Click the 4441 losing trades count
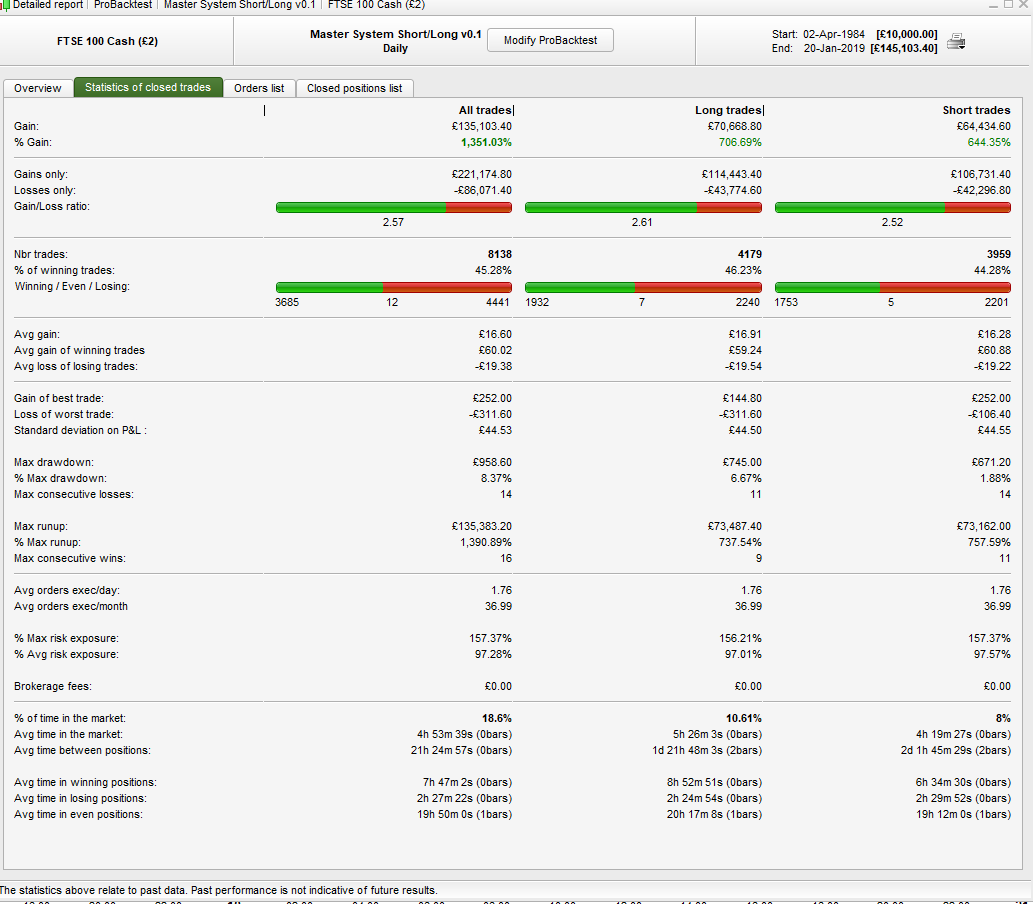This screenshot has height=904, width=1033. click(x=497, y=302)
